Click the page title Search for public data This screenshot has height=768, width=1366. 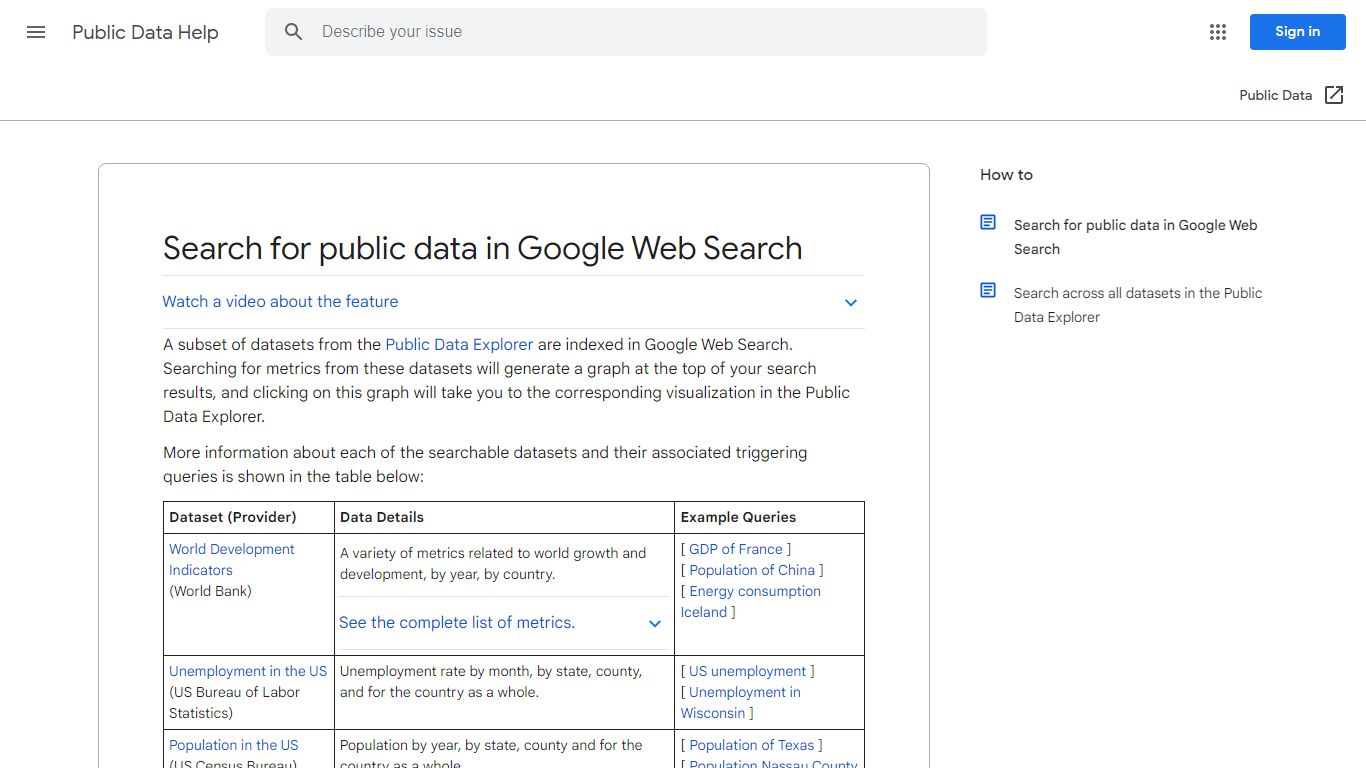[x=483, y=248]
